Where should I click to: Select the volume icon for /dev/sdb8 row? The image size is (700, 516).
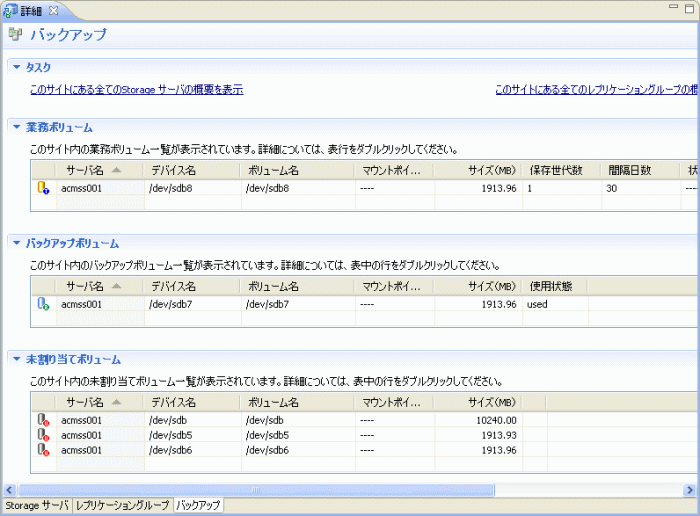(x=43, y=188)
